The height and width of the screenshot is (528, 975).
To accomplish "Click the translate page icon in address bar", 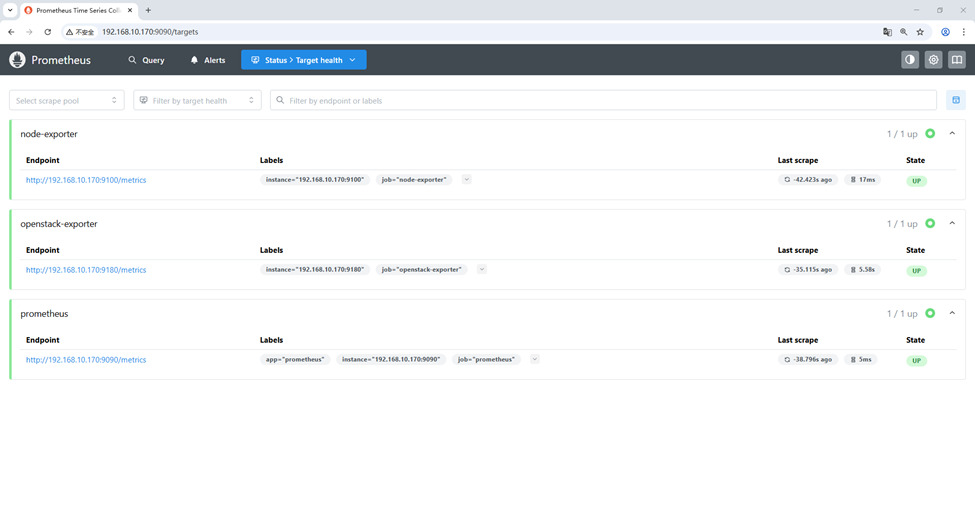I will coord(887,32).
